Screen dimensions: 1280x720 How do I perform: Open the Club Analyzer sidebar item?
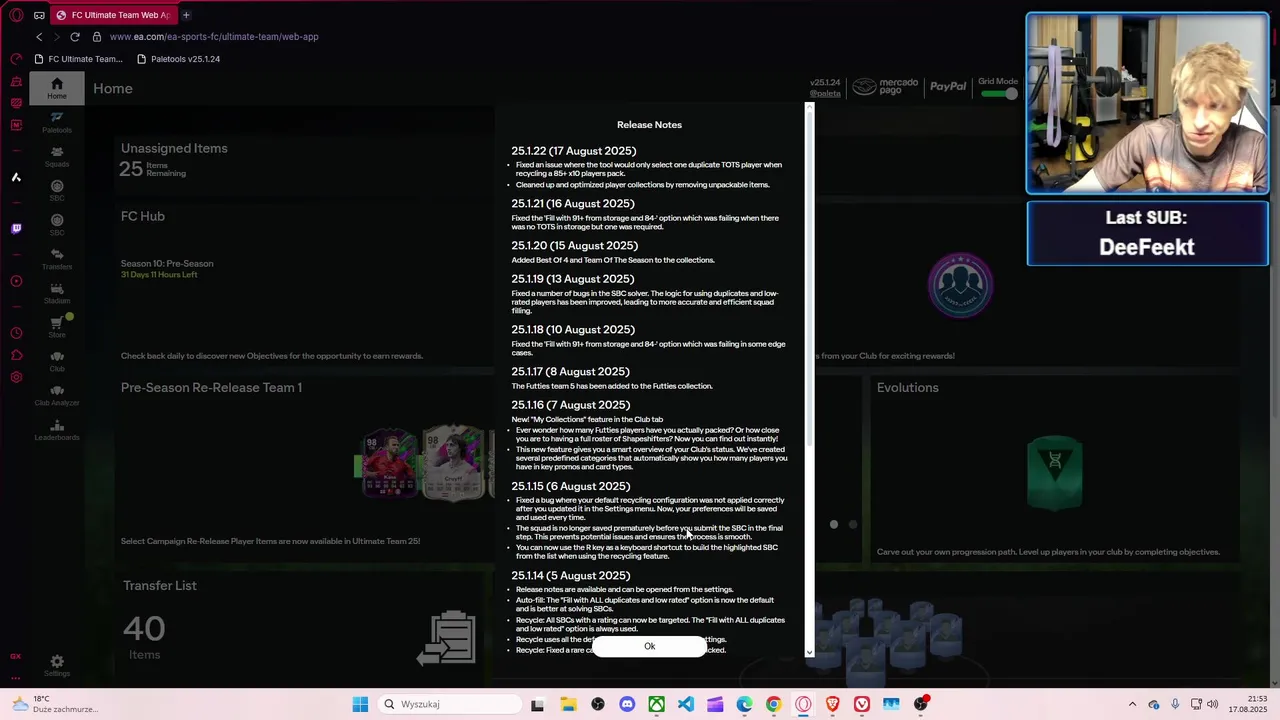click(x=57, y=395)
